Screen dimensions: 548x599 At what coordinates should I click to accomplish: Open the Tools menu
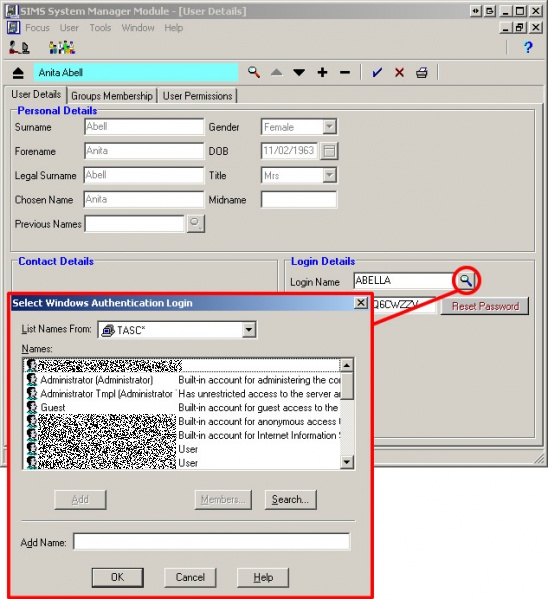pos(100,28)
